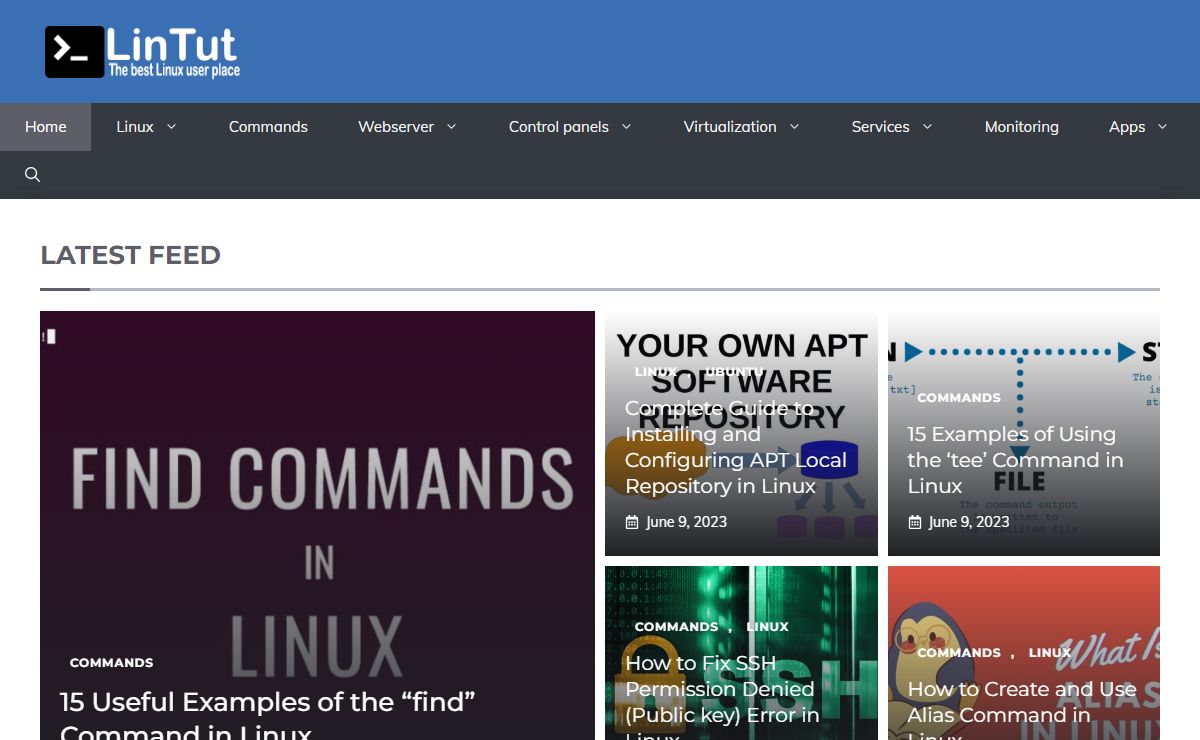The image size is (1200, 740).
Task: Expand the Apps submenu arrow
Action: pyautogui.click(x=1162, y=127)
